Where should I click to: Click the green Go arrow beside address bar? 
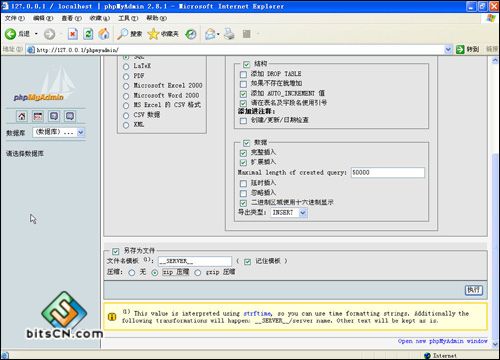pyautogui.click(x=460, y=49)
